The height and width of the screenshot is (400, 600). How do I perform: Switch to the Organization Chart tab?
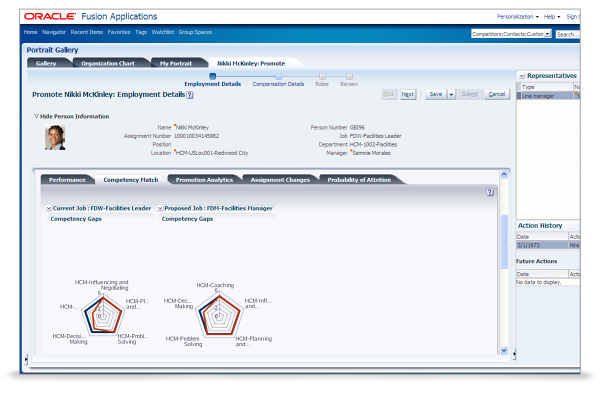[x=108, y=63]
